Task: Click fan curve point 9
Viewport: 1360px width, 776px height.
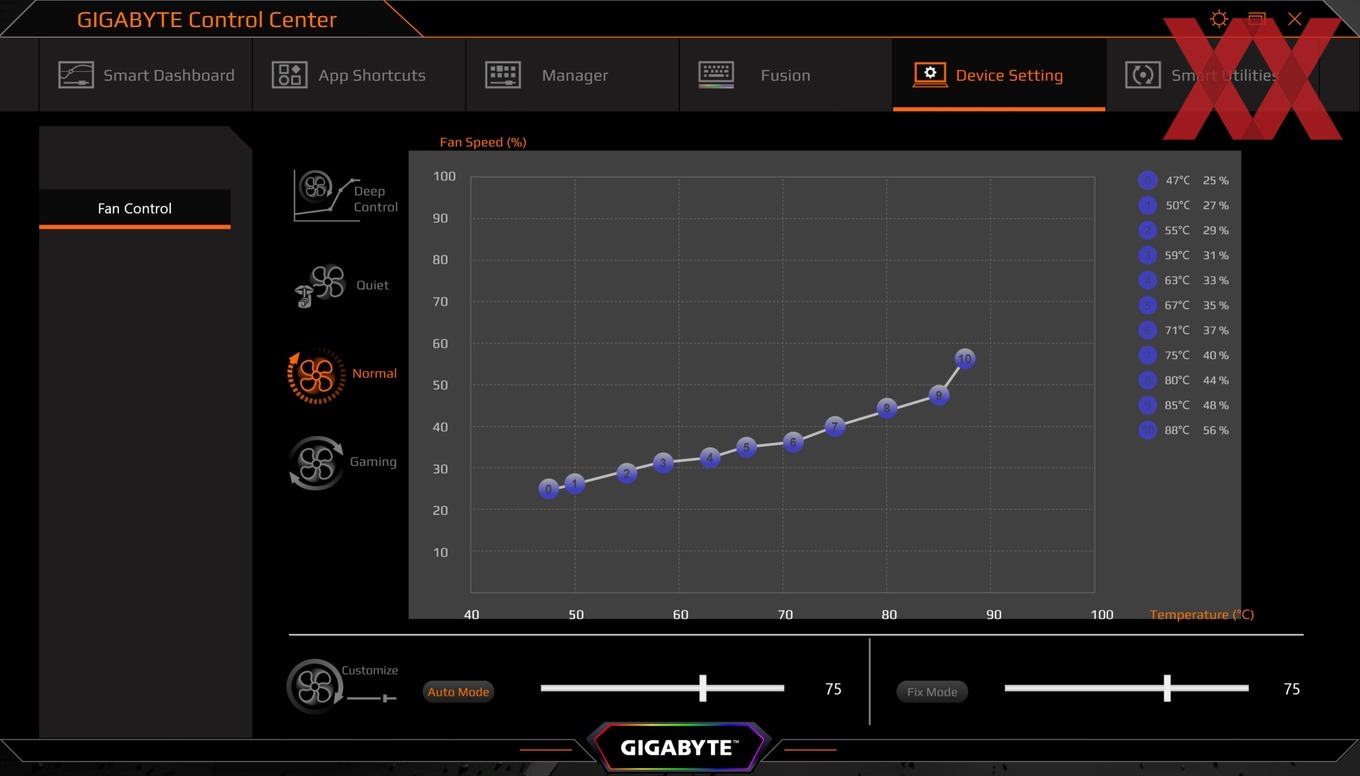Action: (938, 395)
